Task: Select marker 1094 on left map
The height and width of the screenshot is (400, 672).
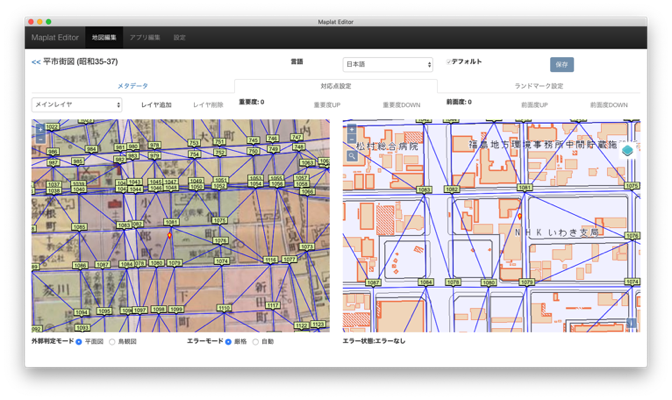Action: click(x=81, y=312)
